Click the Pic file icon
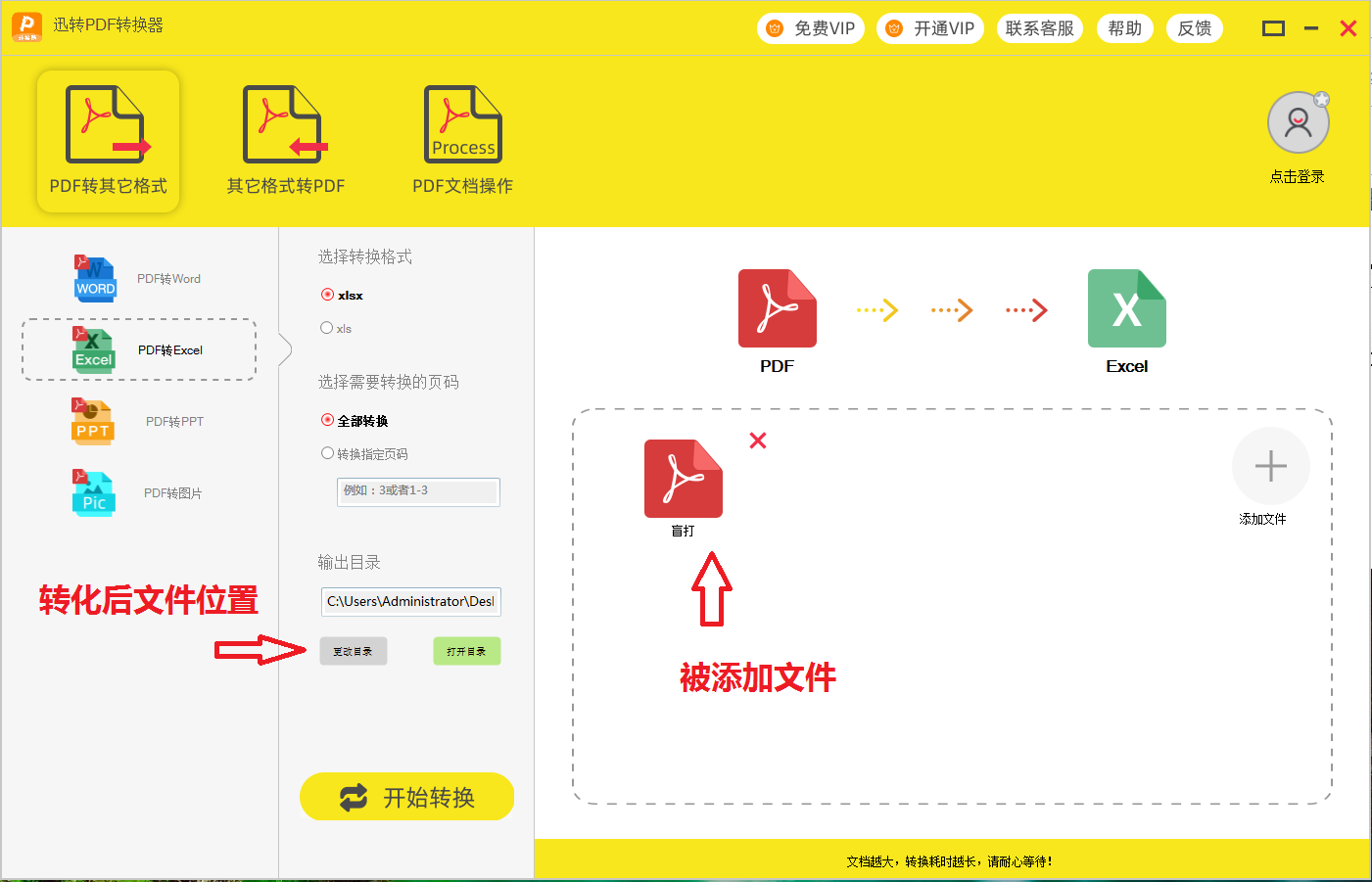Image resolution: width=1372 pixels, height=882 pixels. pyautogui.click(x=93, y=493)
